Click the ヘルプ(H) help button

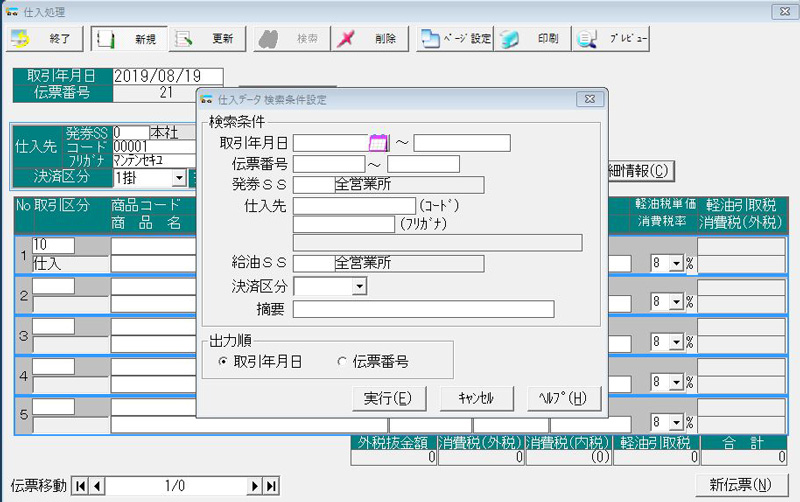tap(563, 398)
